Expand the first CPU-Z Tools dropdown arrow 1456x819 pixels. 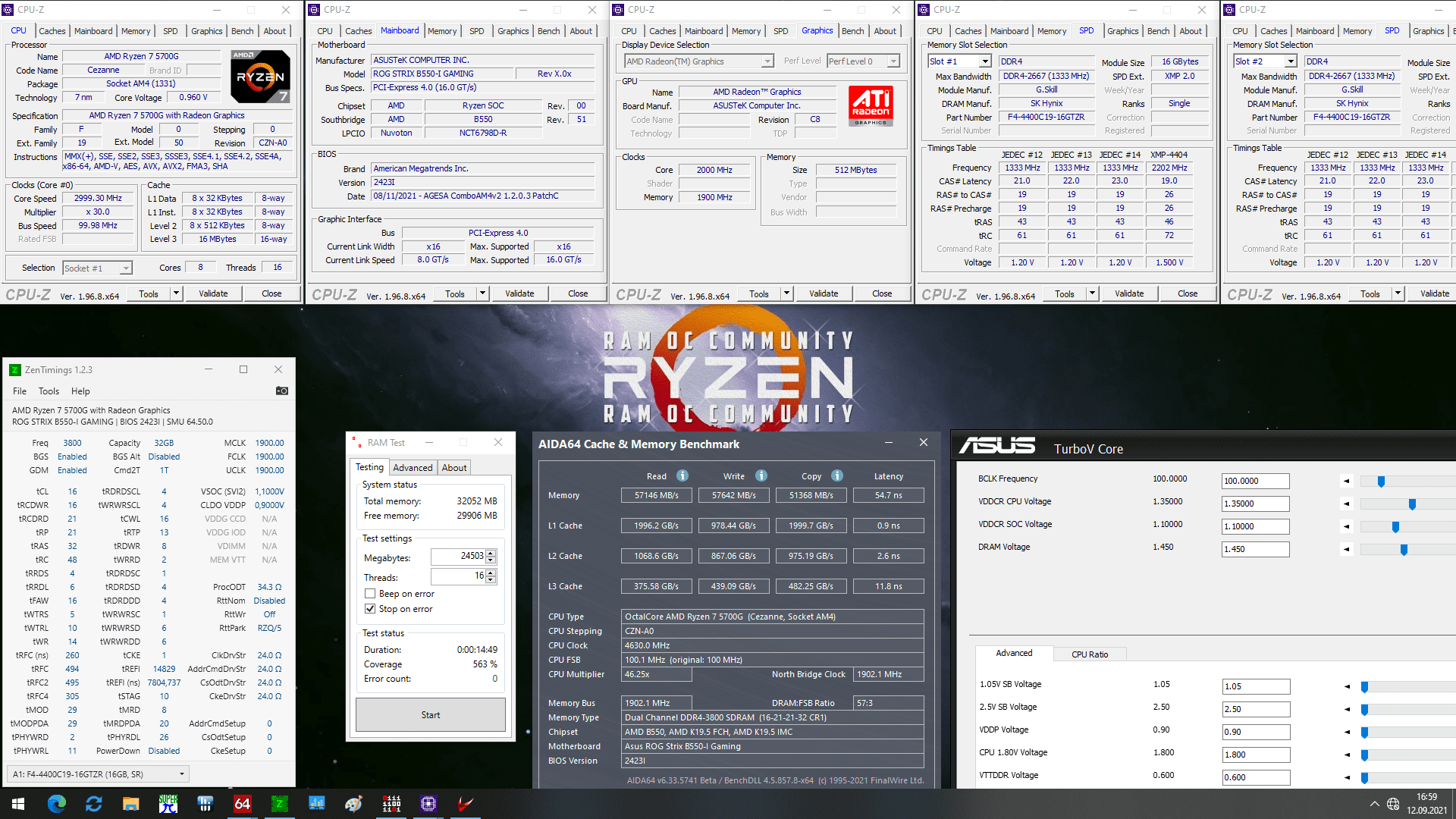176,293
